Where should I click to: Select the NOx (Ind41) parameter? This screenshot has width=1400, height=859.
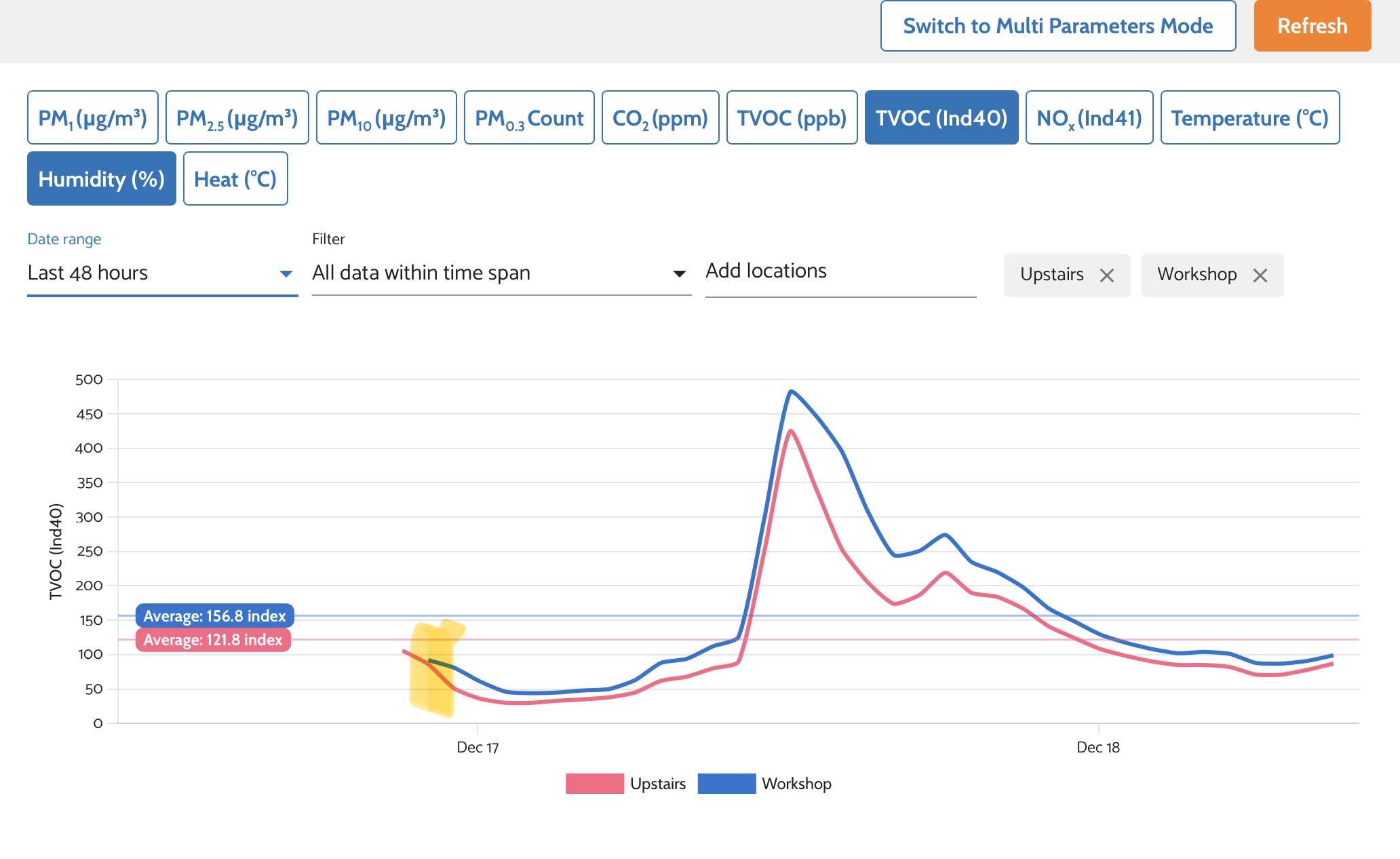[x=1089, y=118]
